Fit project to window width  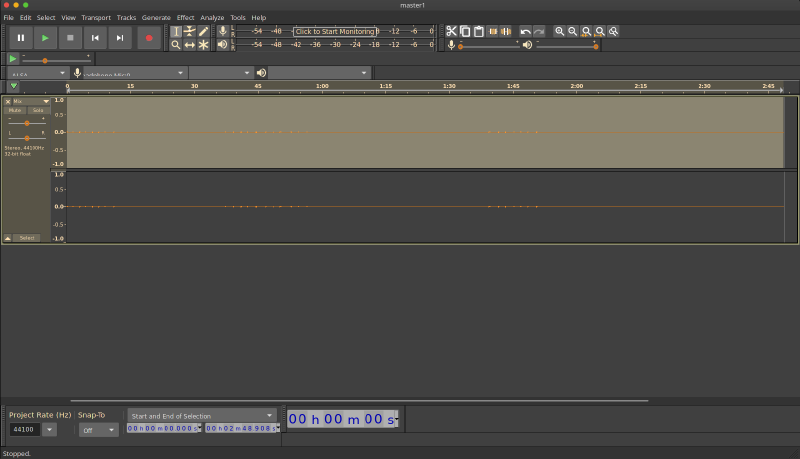(x=599, y=31)
